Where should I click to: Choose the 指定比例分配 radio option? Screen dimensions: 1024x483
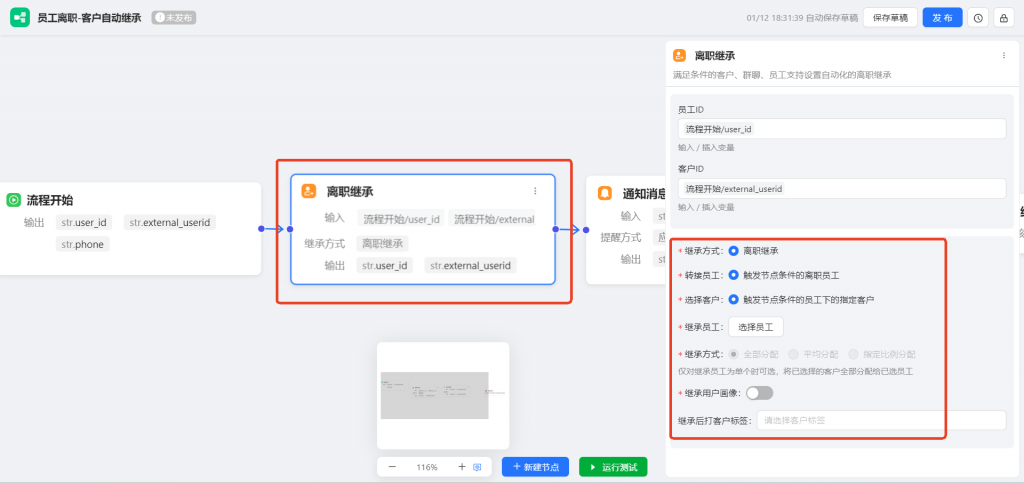854,354
